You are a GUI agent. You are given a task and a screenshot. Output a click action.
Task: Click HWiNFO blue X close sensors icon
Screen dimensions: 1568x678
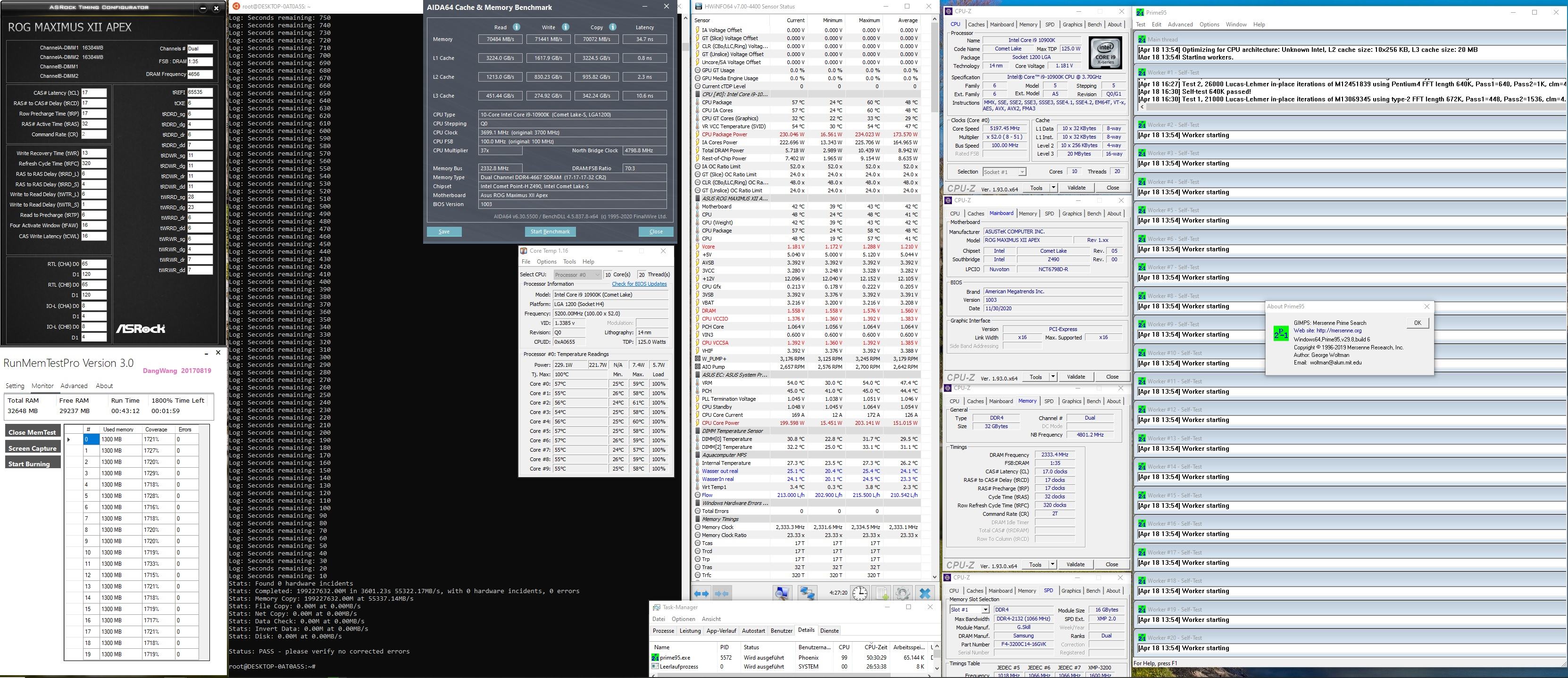pos(925,594)
